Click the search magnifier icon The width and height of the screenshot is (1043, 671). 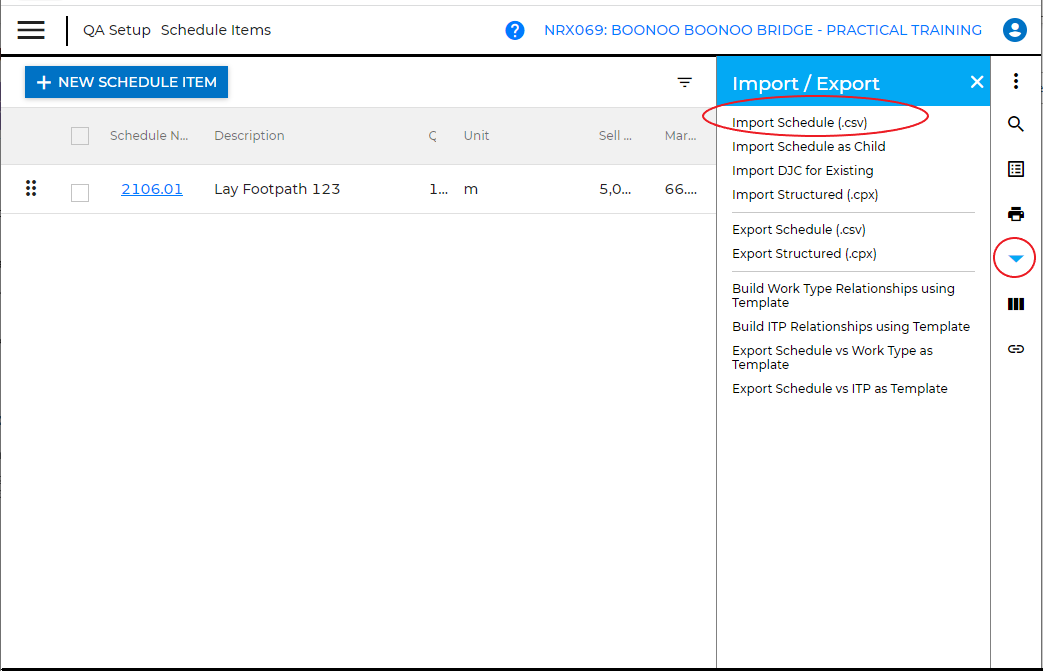click(x=1016, y=124)
